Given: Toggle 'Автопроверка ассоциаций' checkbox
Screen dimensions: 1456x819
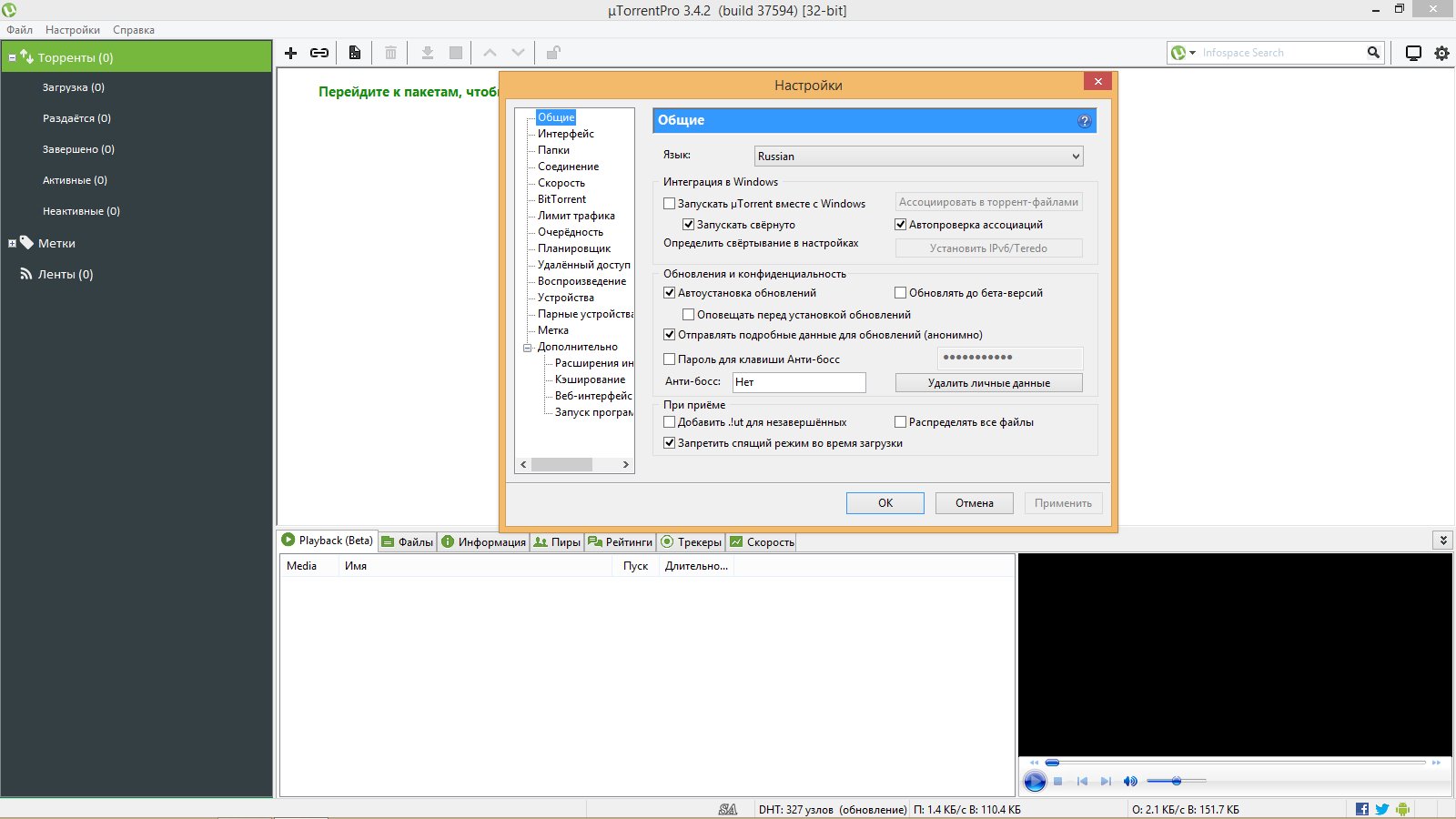Looking at the screenshot, I should click(900, 225).
